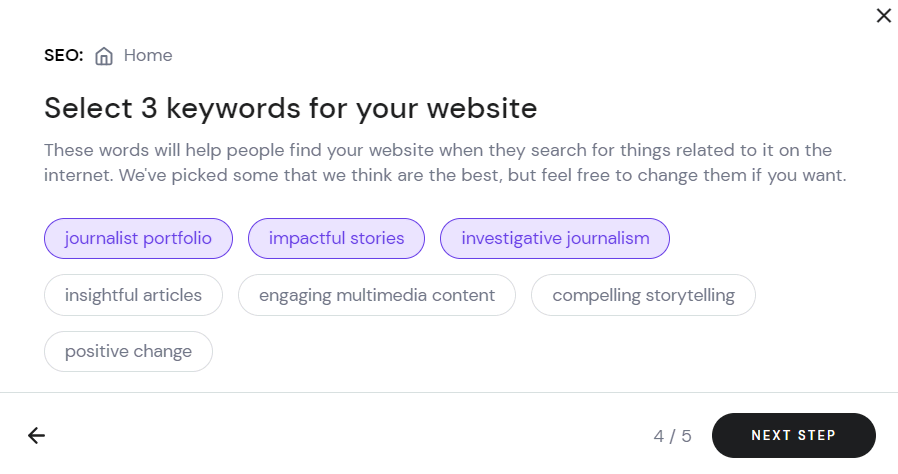Viewport: 898px width, 474px height.
Task: Deselect the 'impactful stories' keyword chip
Action: pos(336,238)
